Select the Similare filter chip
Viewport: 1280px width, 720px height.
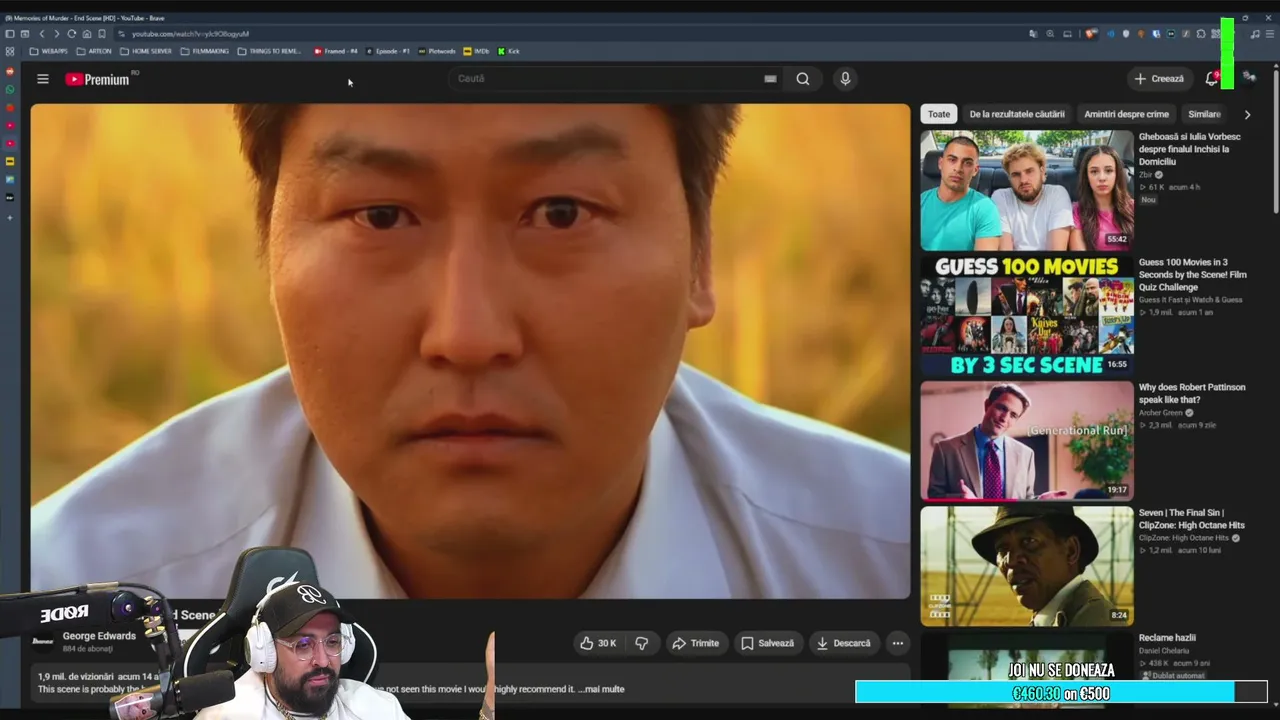1204,114
